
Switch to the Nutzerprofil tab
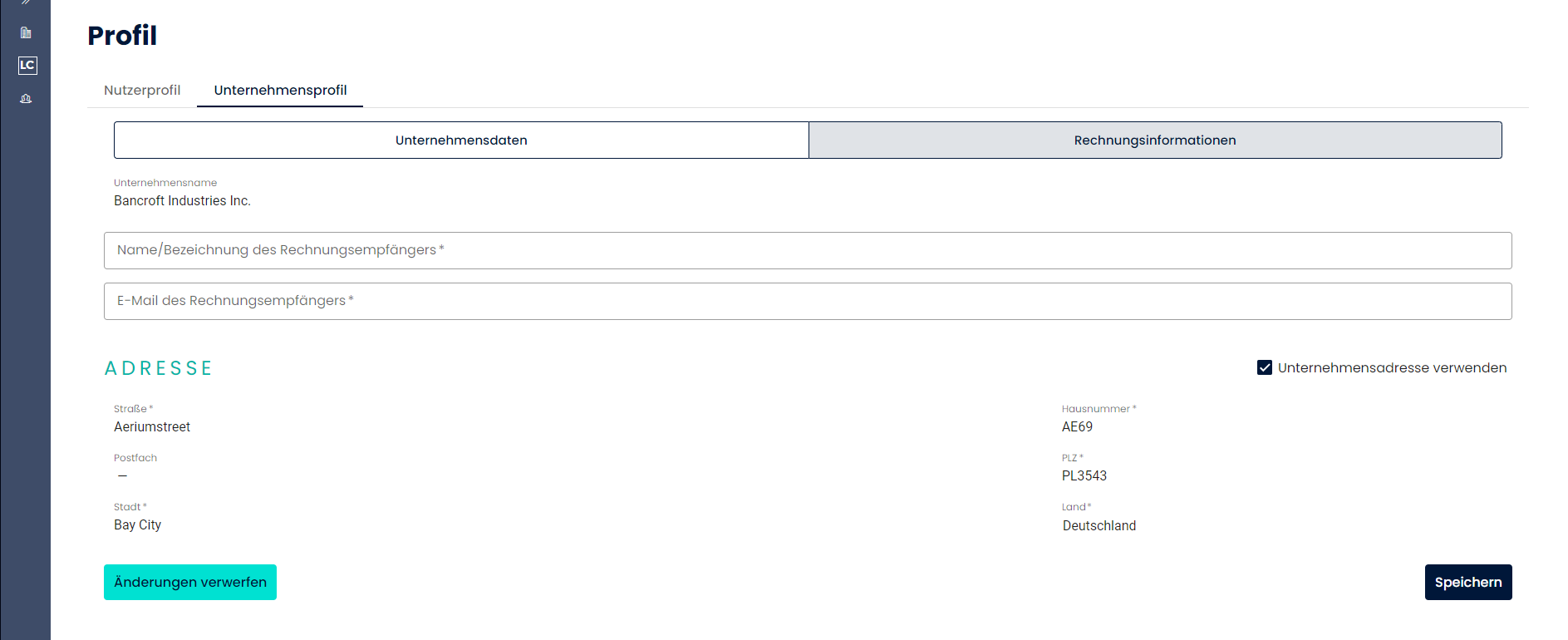click(142, 91)
